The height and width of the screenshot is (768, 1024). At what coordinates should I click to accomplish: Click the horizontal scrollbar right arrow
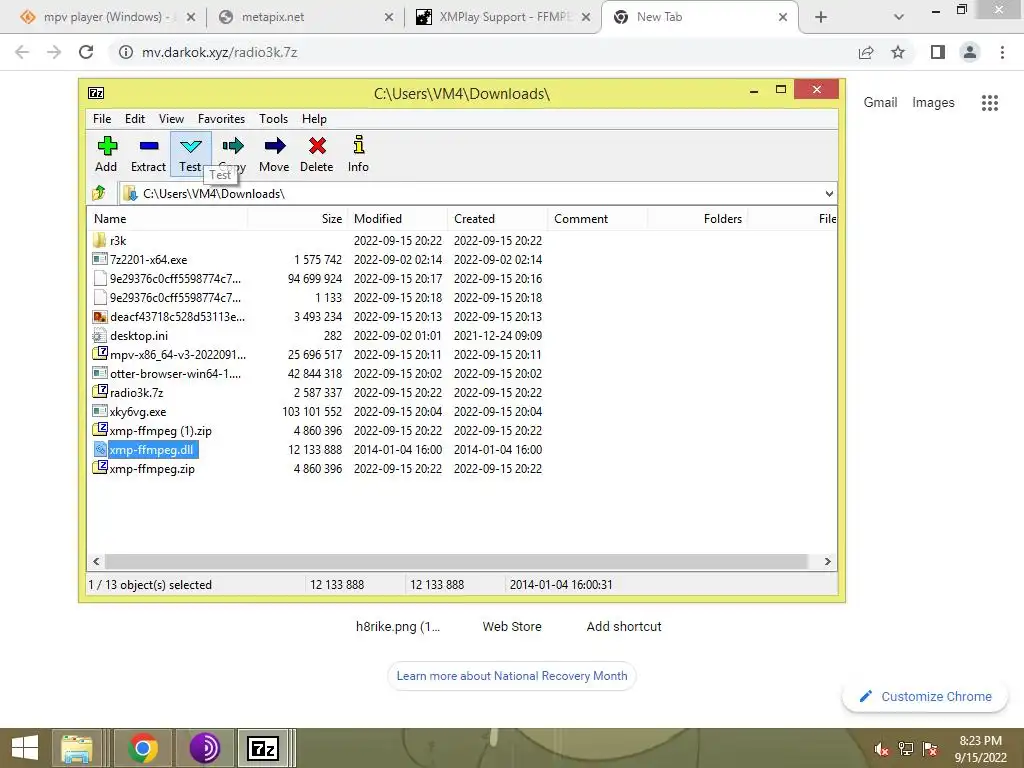[827, 562]
